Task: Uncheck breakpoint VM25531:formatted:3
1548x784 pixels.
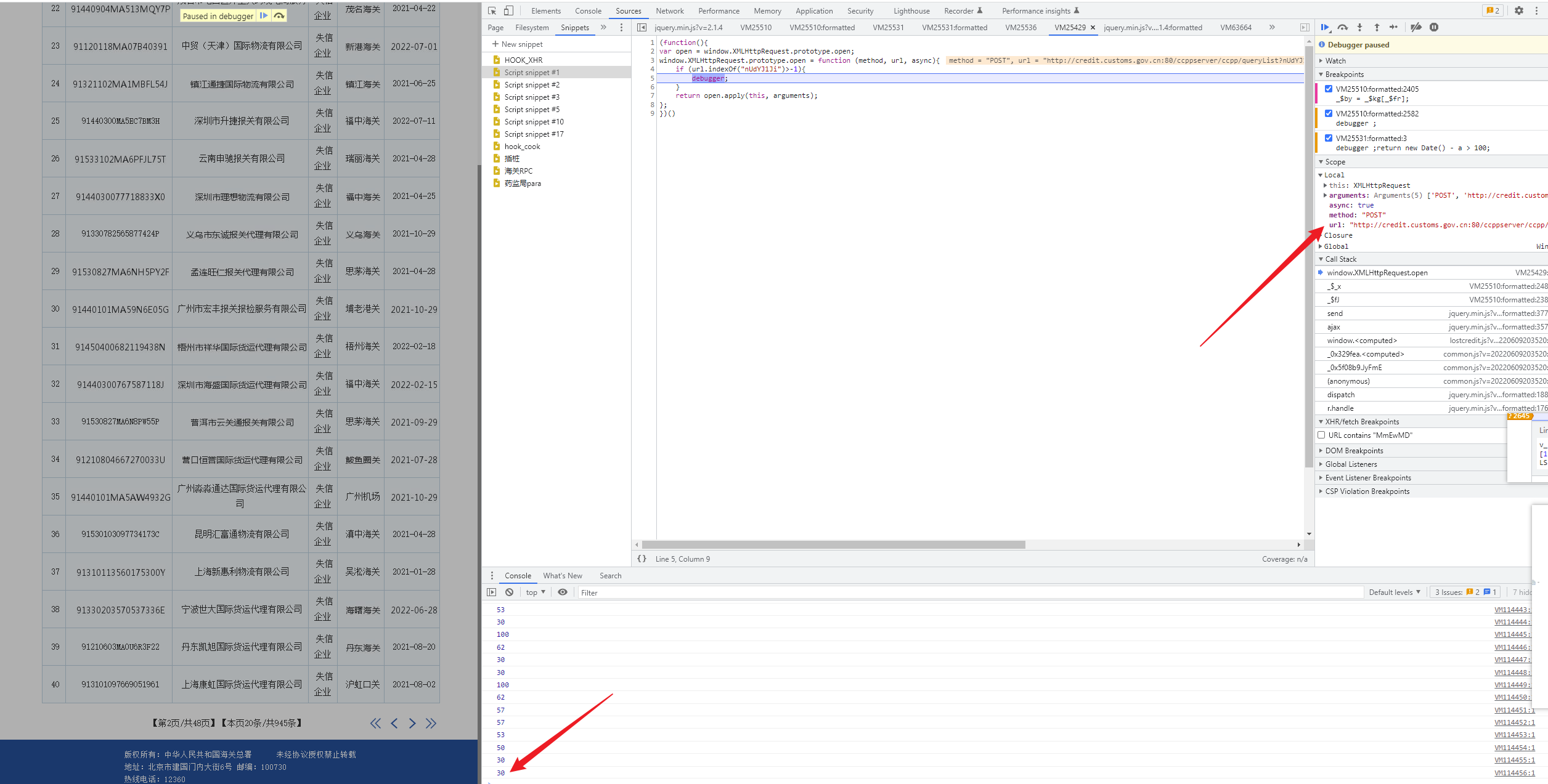Action: (1329, 138)
